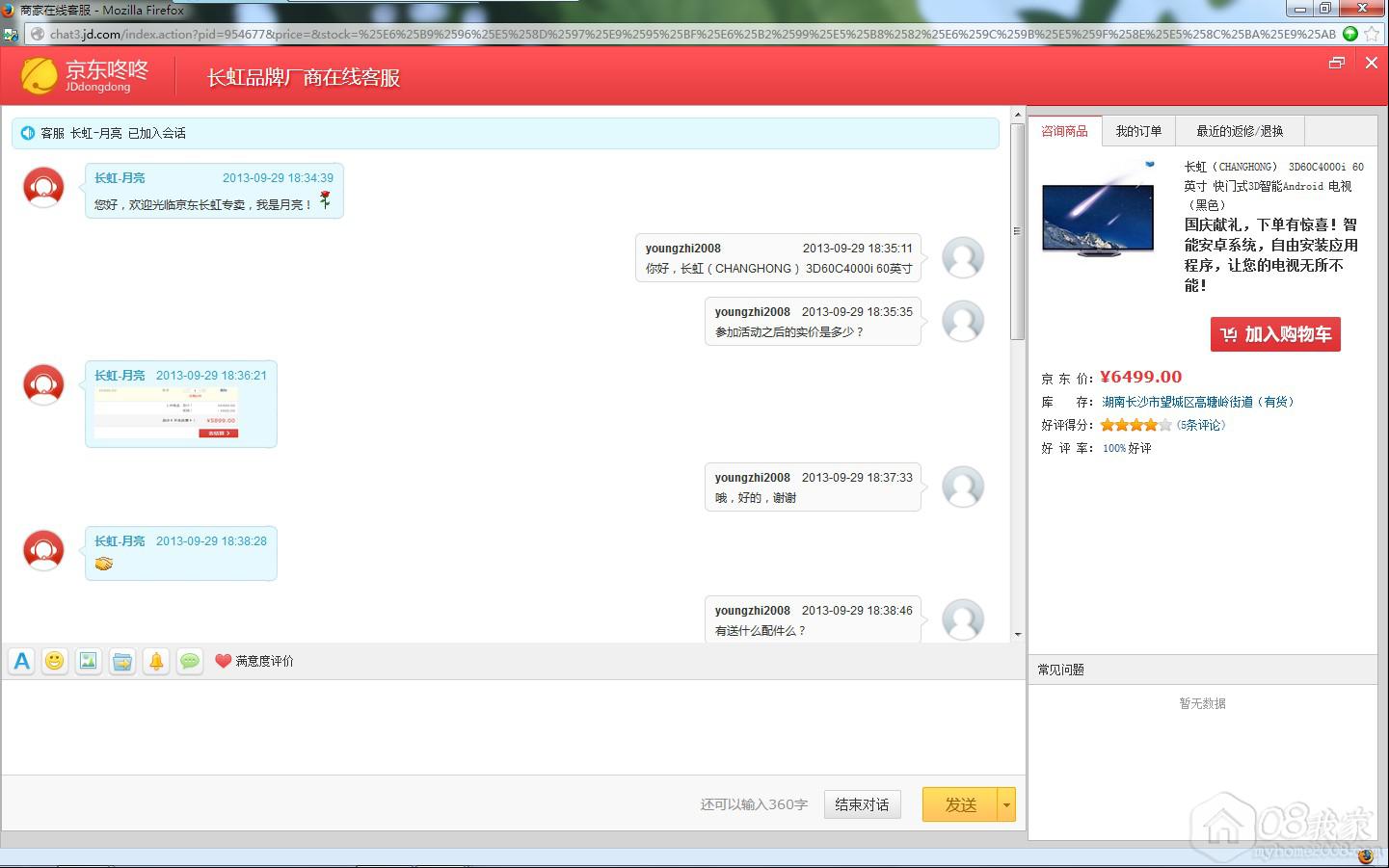The height and width of the screenshot is (868, 1389).
Task: Open the green quick-reply bubble icon
Action: click(190, 661)
